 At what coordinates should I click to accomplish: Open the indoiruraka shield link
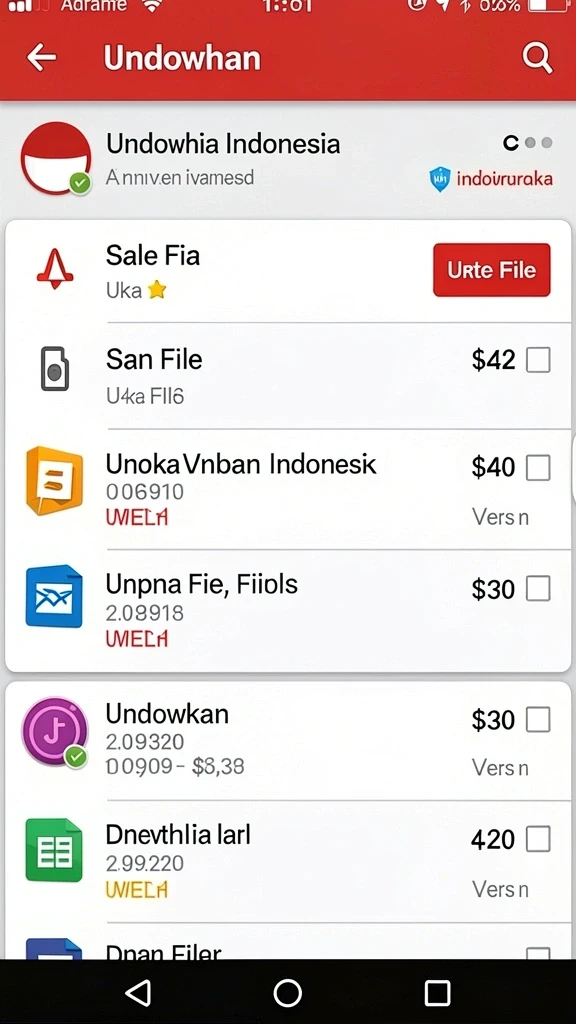click(491, 178)
